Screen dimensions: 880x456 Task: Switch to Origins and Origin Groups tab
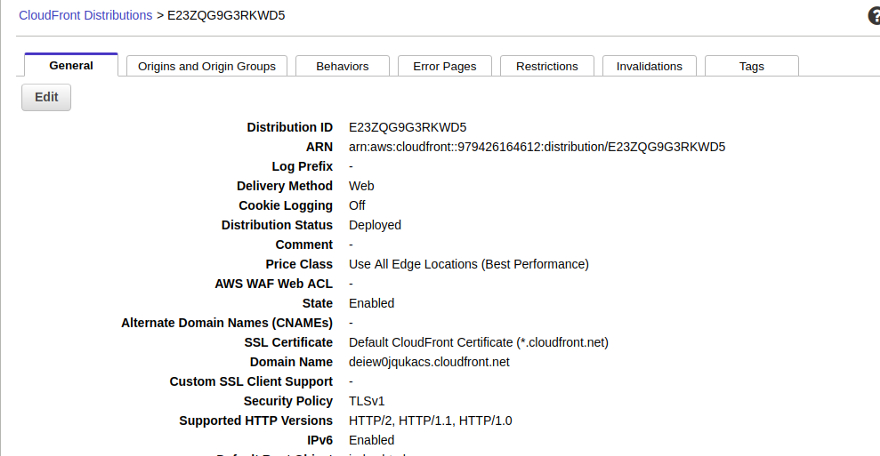pos(207,67)
